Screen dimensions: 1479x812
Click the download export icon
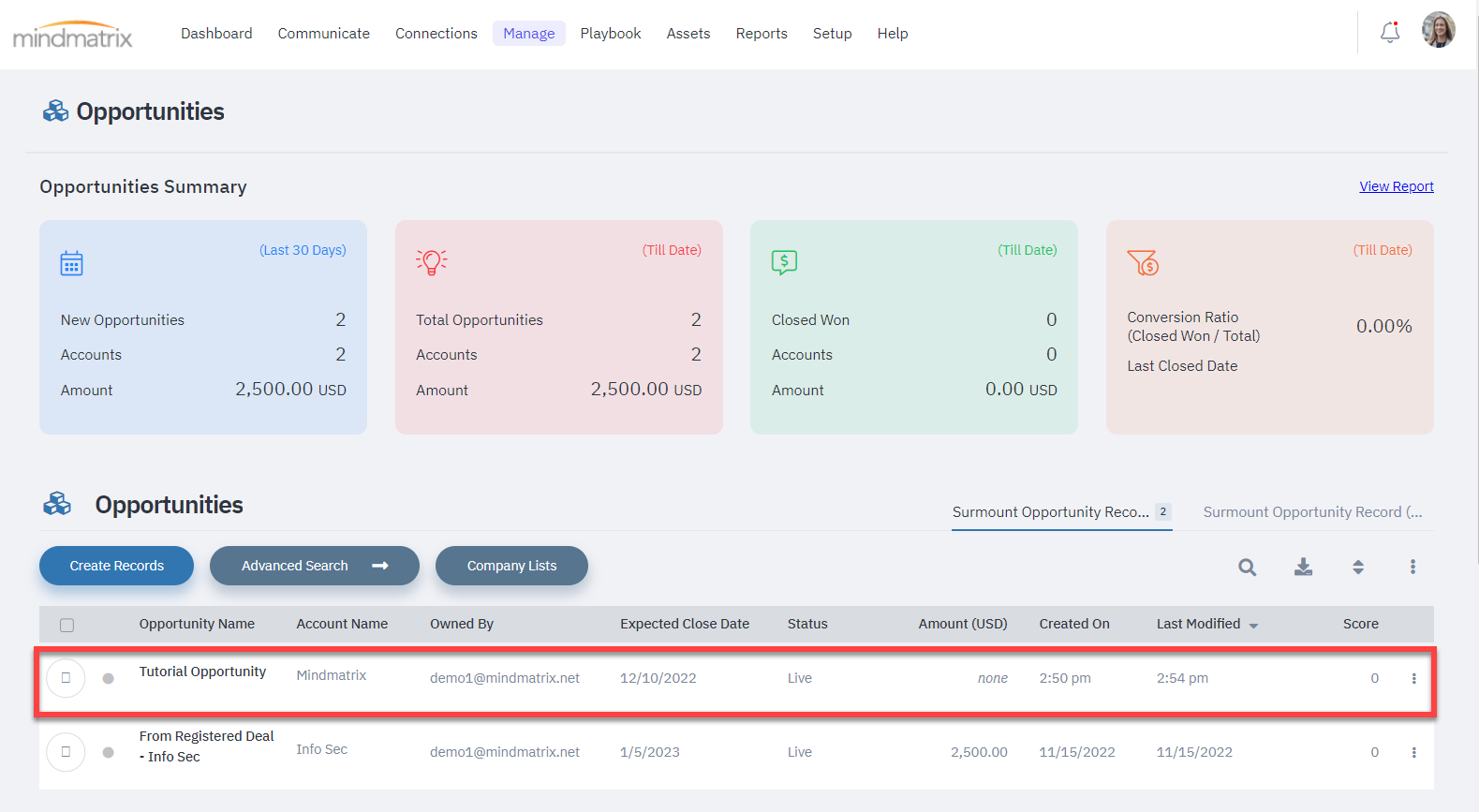coord(1303,567)
